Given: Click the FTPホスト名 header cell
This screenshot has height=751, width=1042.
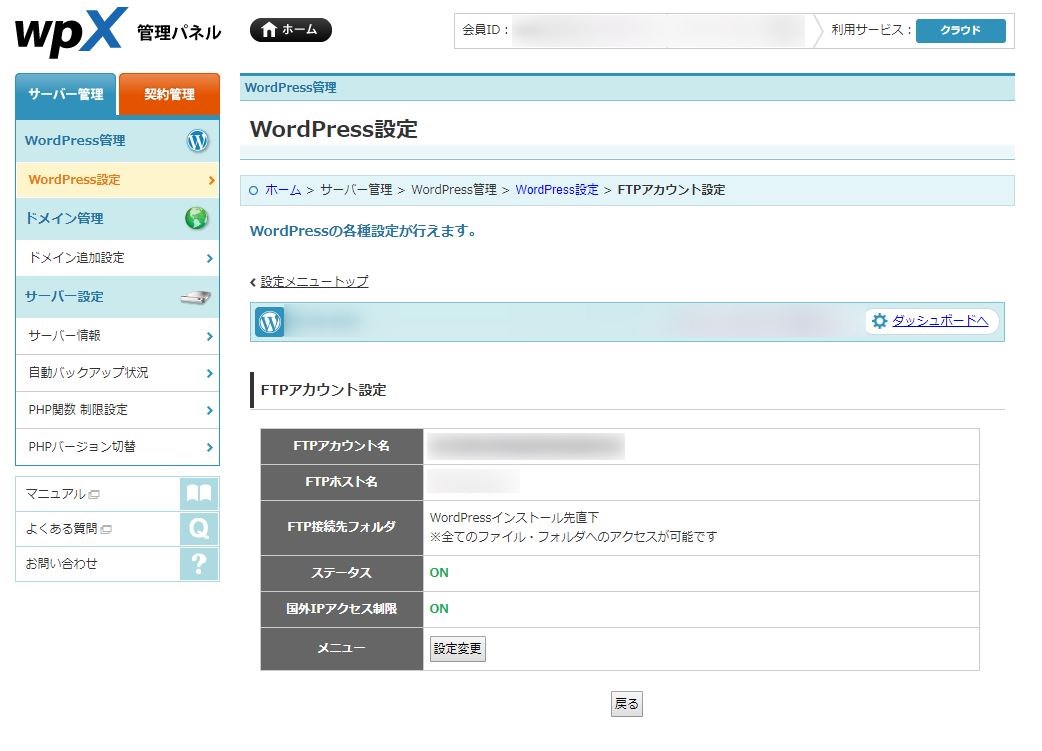Looking at the screenshot, I should [342, 483].
